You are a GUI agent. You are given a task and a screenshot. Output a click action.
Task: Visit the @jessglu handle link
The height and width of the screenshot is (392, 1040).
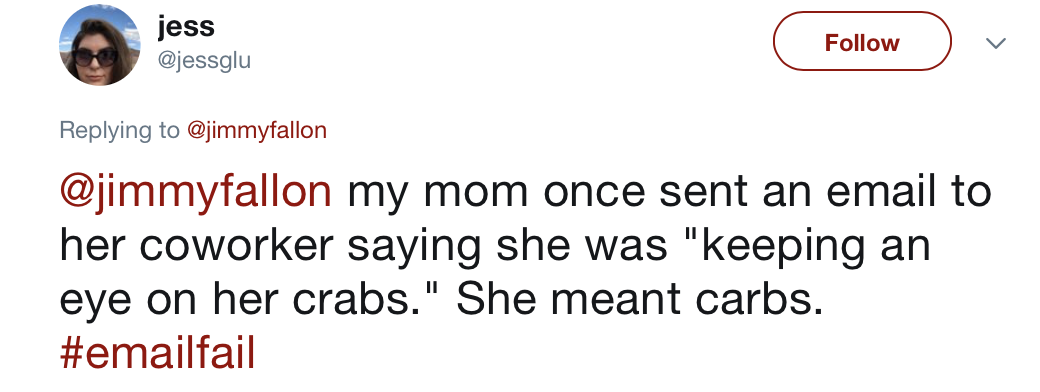point(204,61)
